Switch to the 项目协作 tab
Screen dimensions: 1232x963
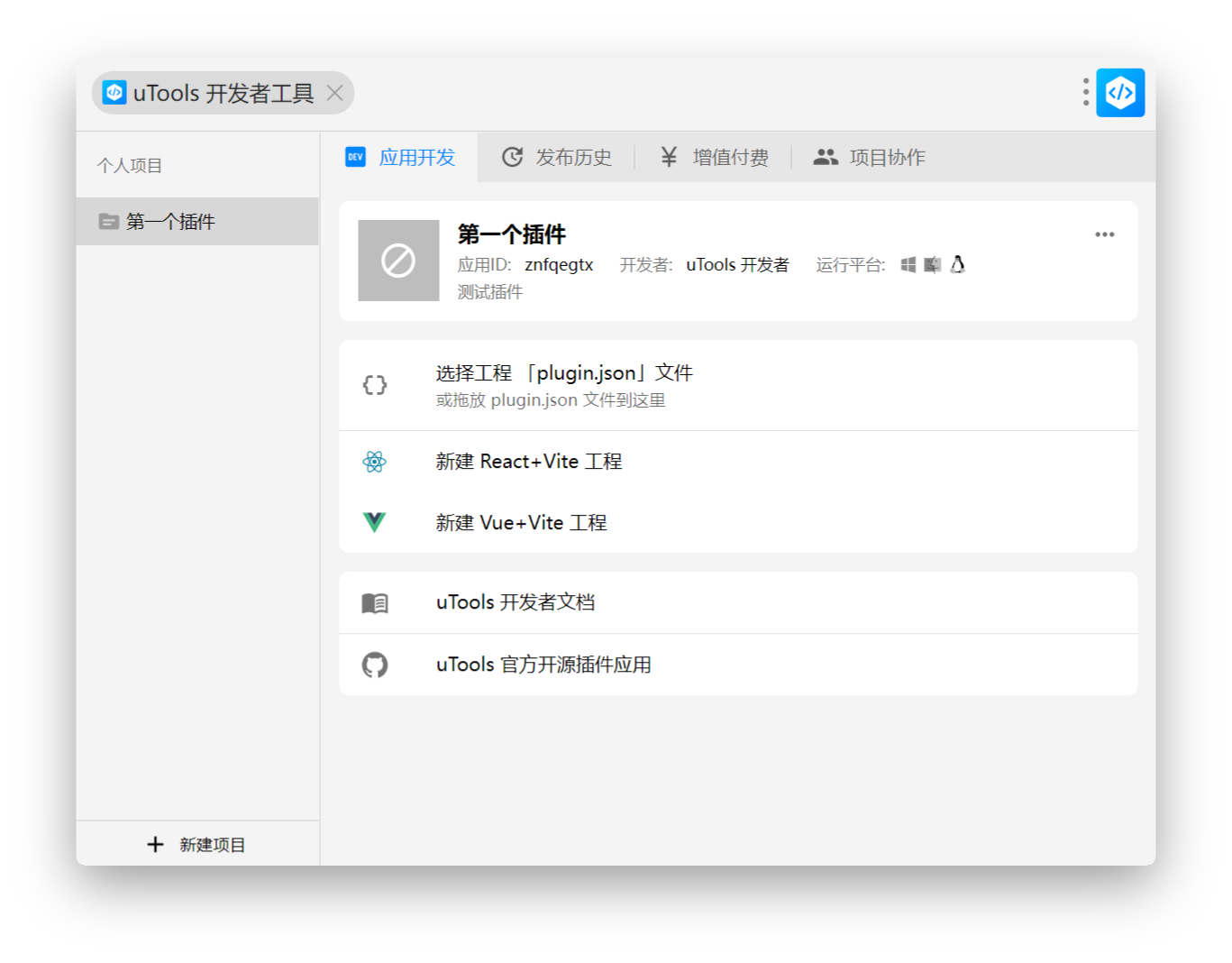pos(870,157)
